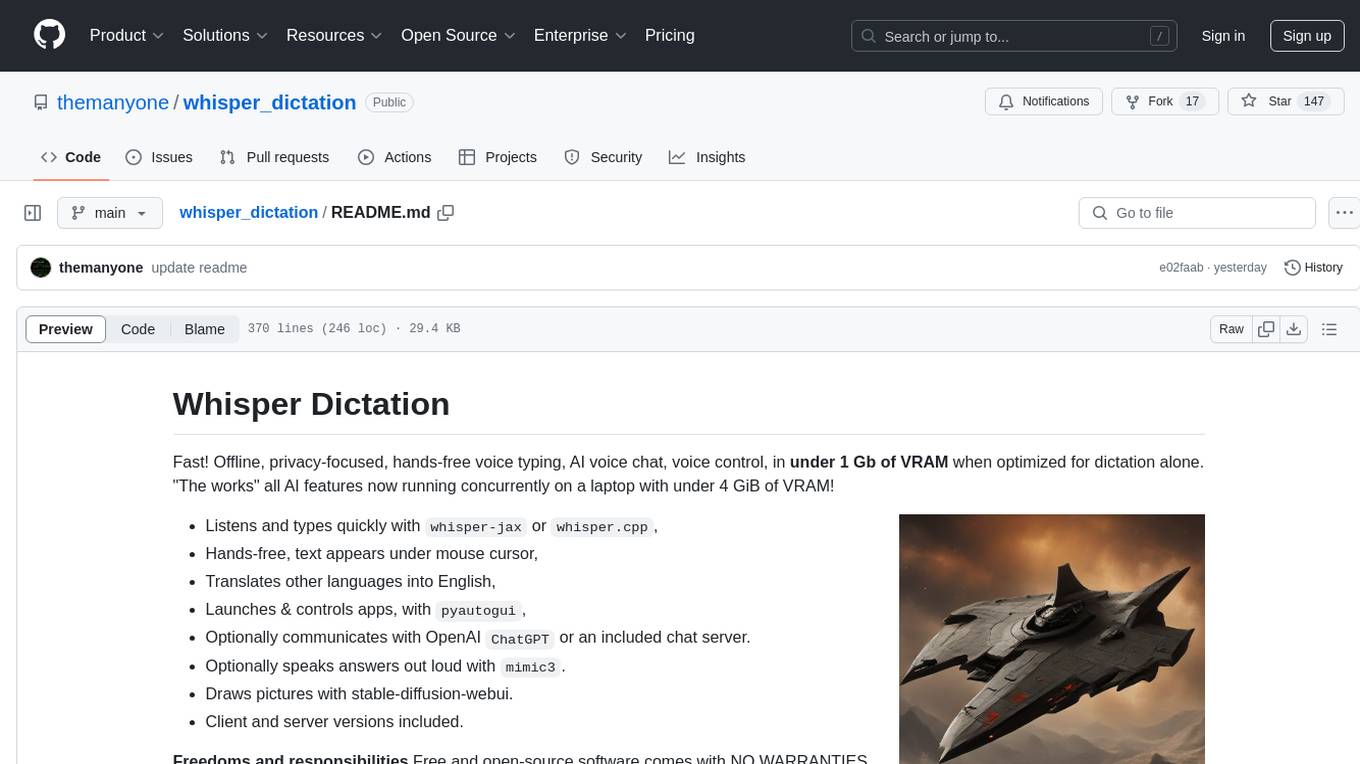Open the document outline icon
The height and width of the screenshot is (764, 1360).
coord(1329,329)
